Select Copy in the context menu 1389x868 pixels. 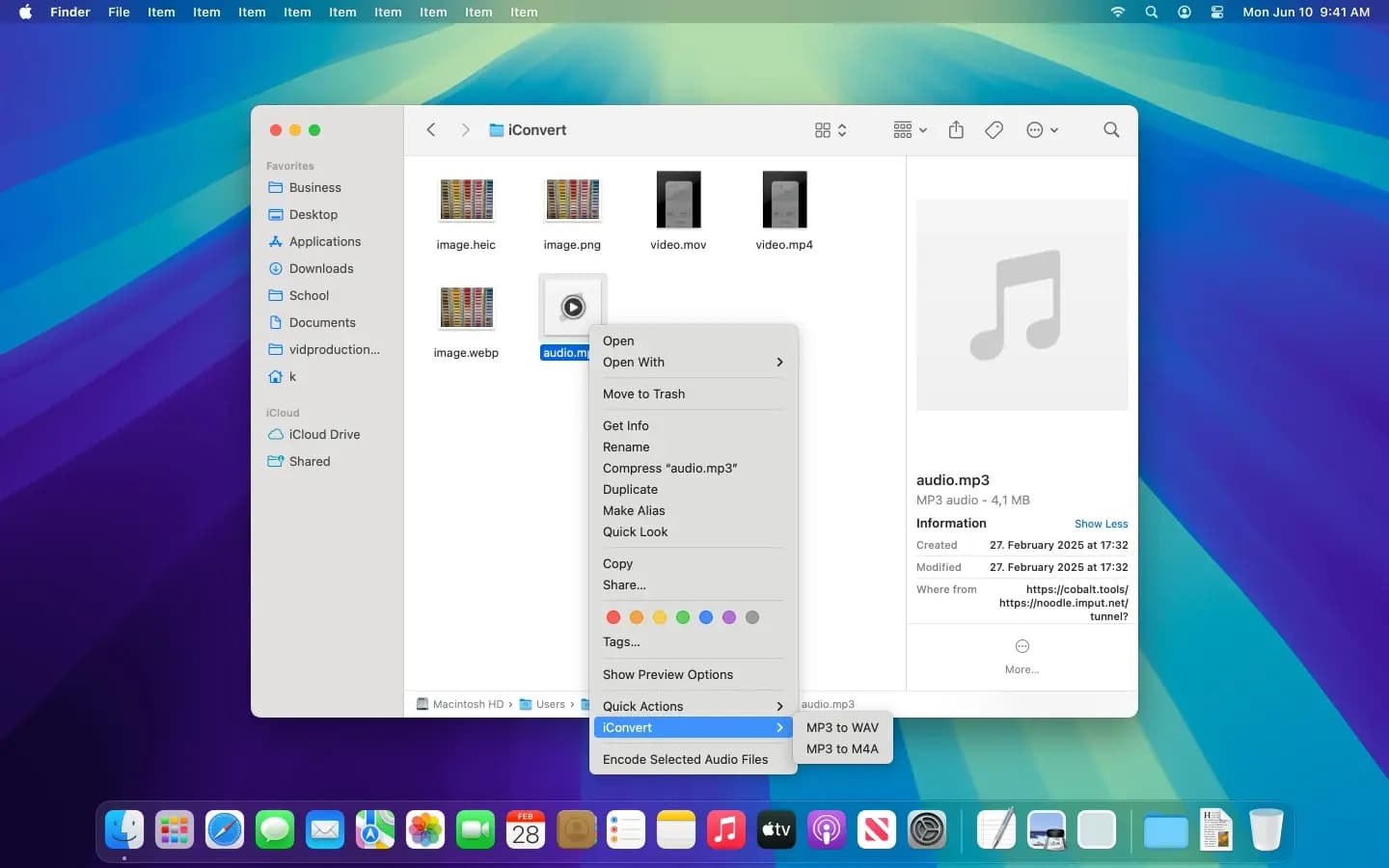point(694,564)
